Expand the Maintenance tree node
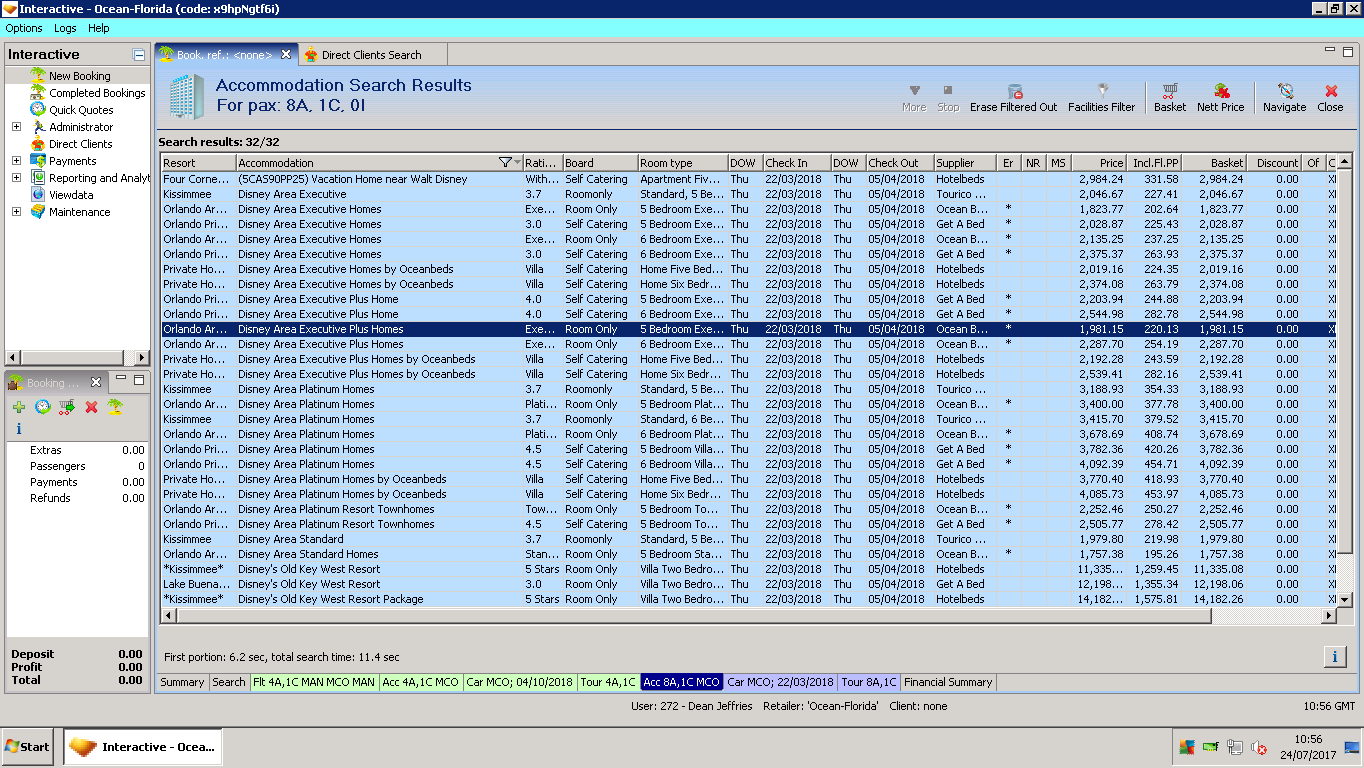1364x768 pixels. (16, 212)
